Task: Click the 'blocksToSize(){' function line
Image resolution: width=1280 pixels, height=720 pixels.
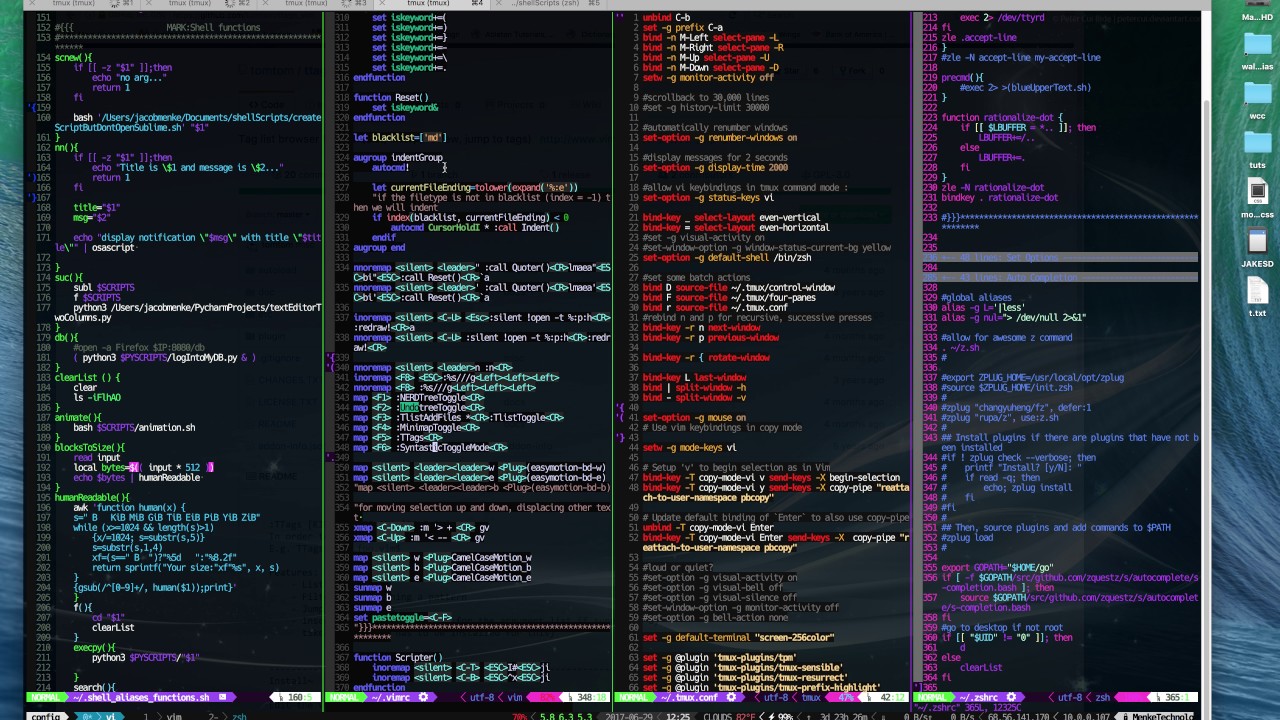Action: 90,448
